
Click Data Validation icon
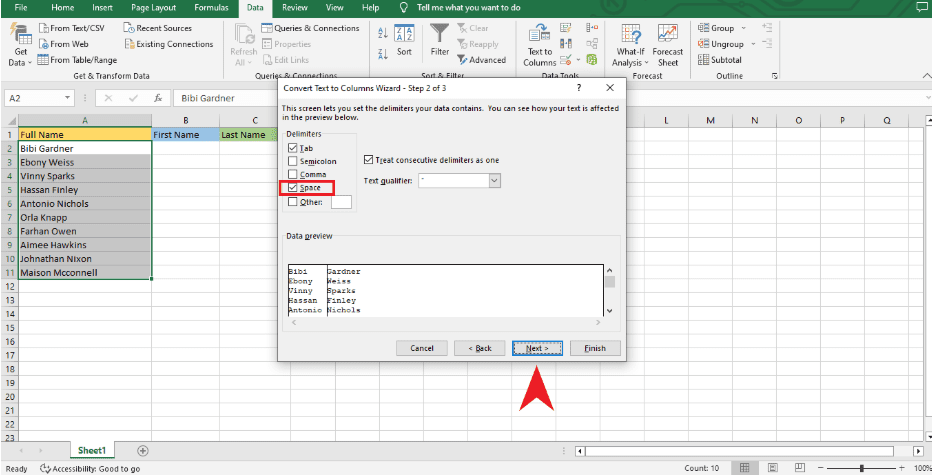[x=565, y=60]
